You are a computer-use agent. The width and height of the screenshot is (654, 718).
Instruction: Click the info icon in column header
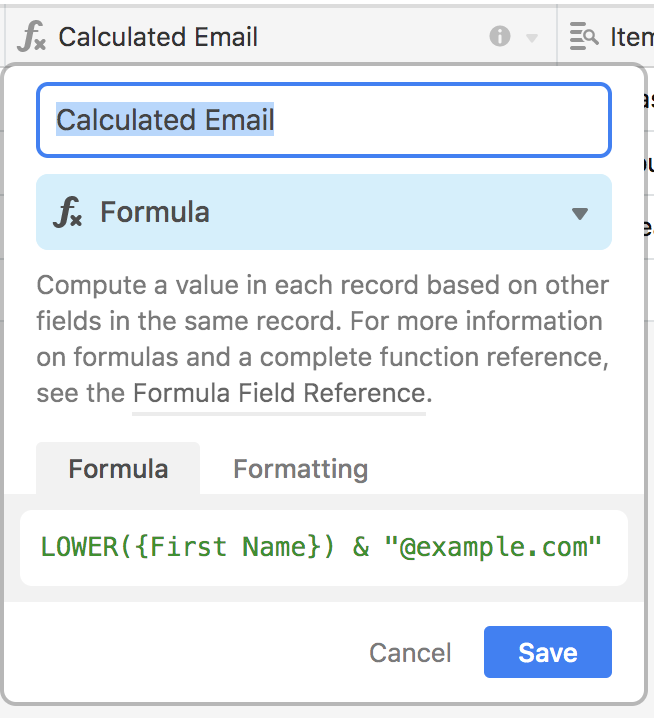[x=499, y=37]
